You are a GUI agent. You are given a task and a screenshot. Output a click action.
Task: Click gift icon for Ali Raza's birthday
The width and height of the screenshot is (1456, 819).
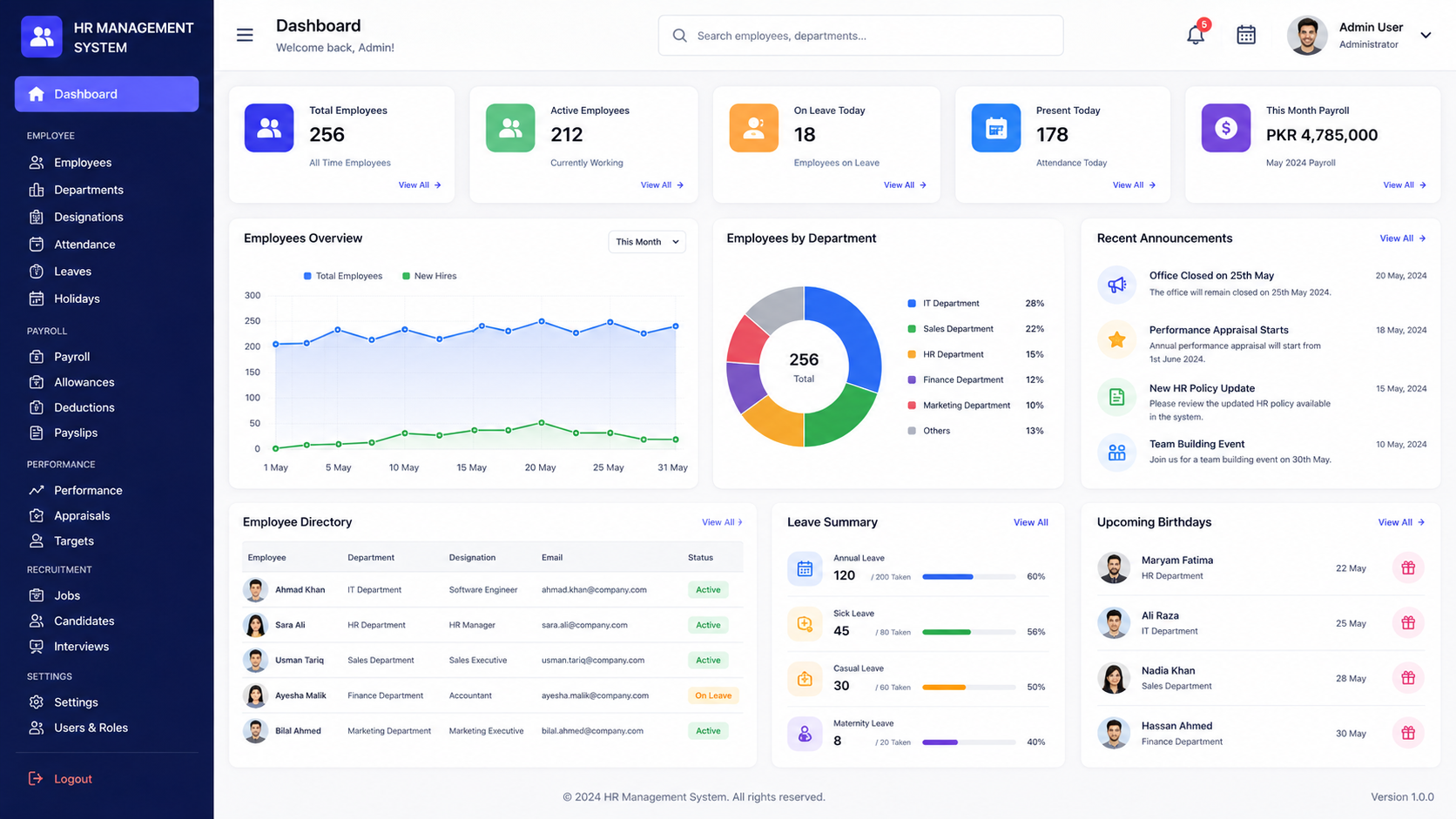click(x=1408, y=623)
